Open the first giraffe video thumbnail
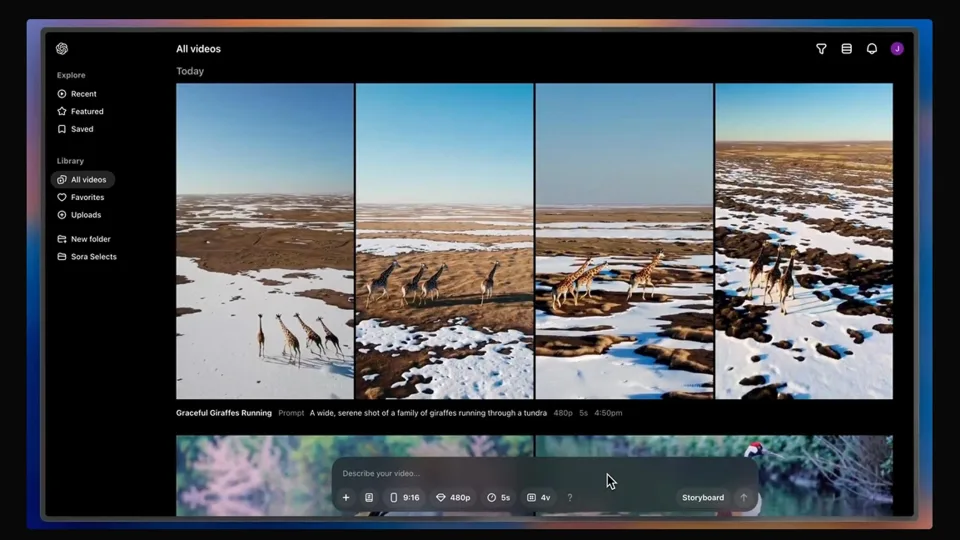The image size is (960, 540). pos(265,241)
